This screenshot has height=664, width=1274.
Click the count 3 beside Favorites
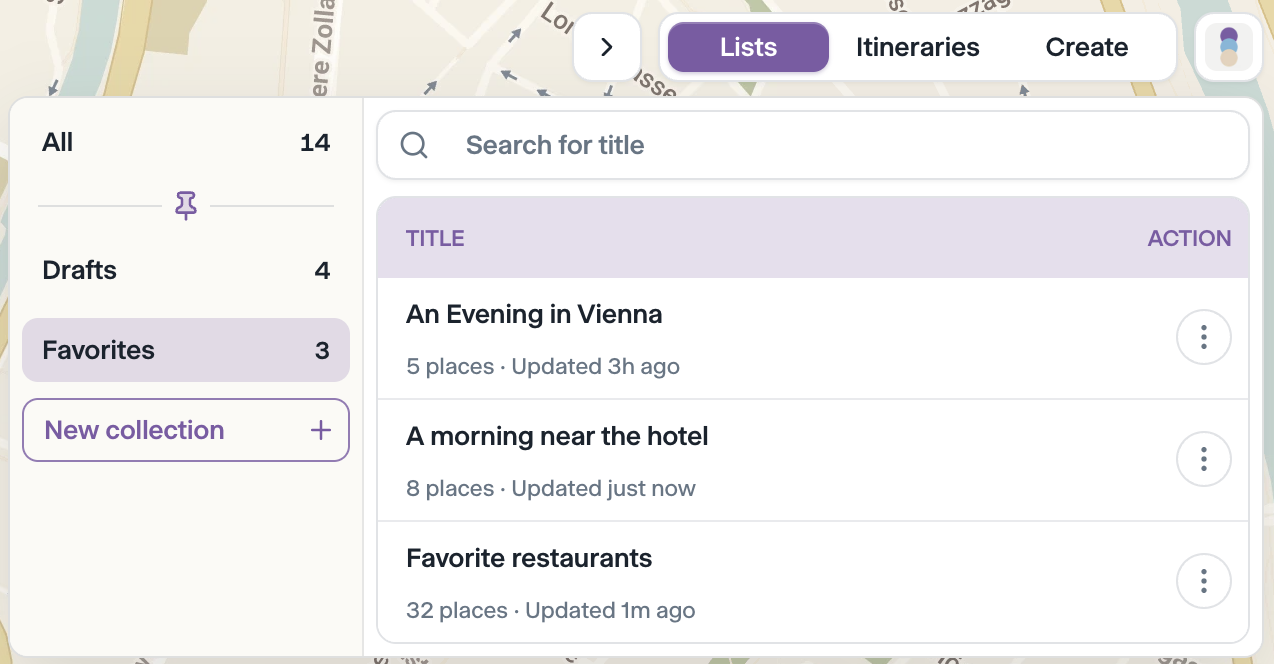[322, 350]
